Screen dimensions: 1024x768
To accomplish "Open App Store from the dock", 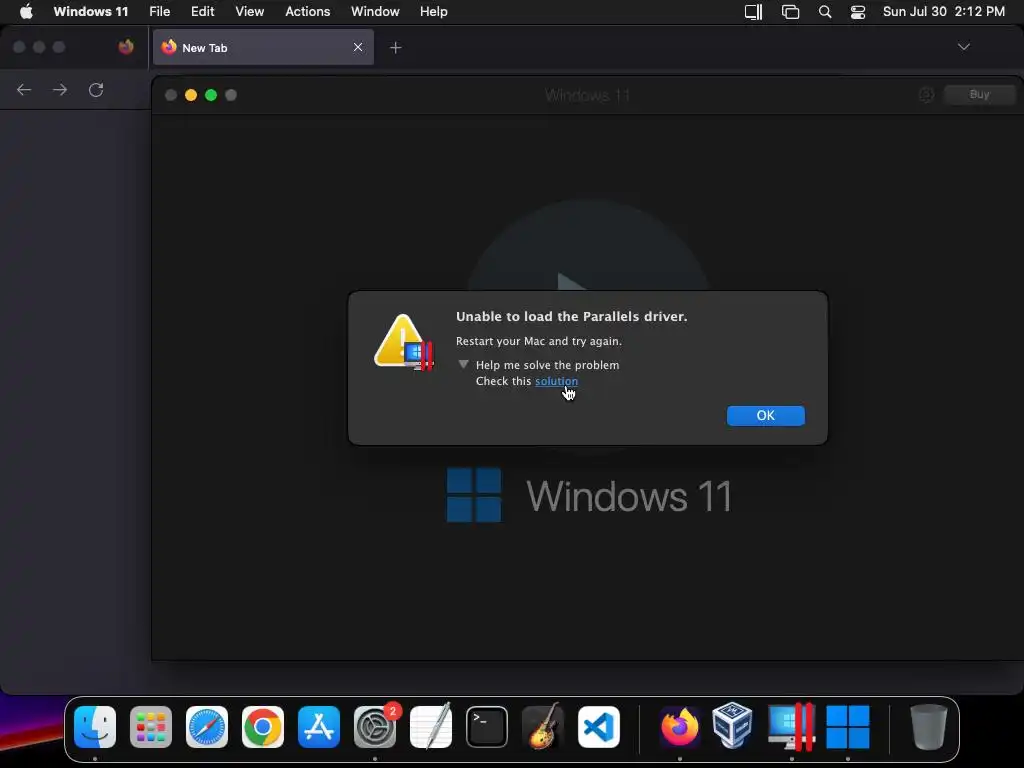I will tap(319, 727).
